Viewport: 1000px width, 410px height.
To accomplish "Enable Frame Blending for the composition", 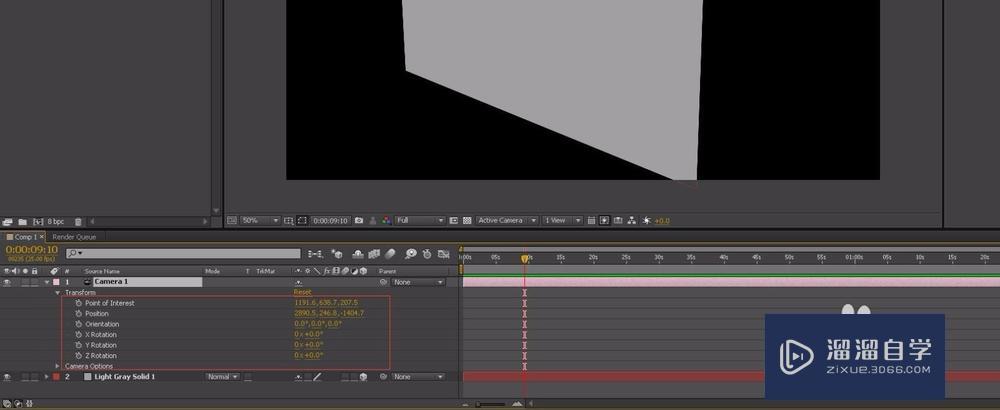I will point(374,254).
